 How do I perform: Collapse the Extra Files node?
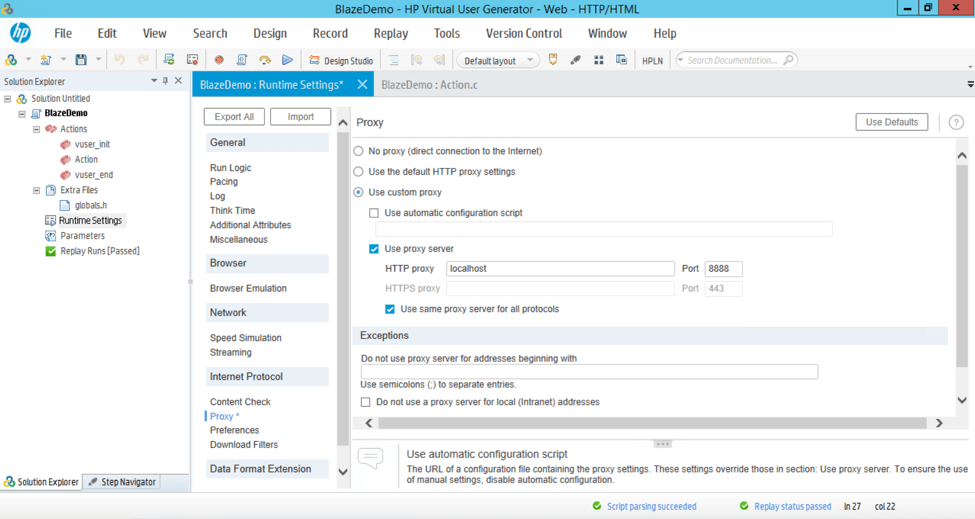tap(36, 190)
